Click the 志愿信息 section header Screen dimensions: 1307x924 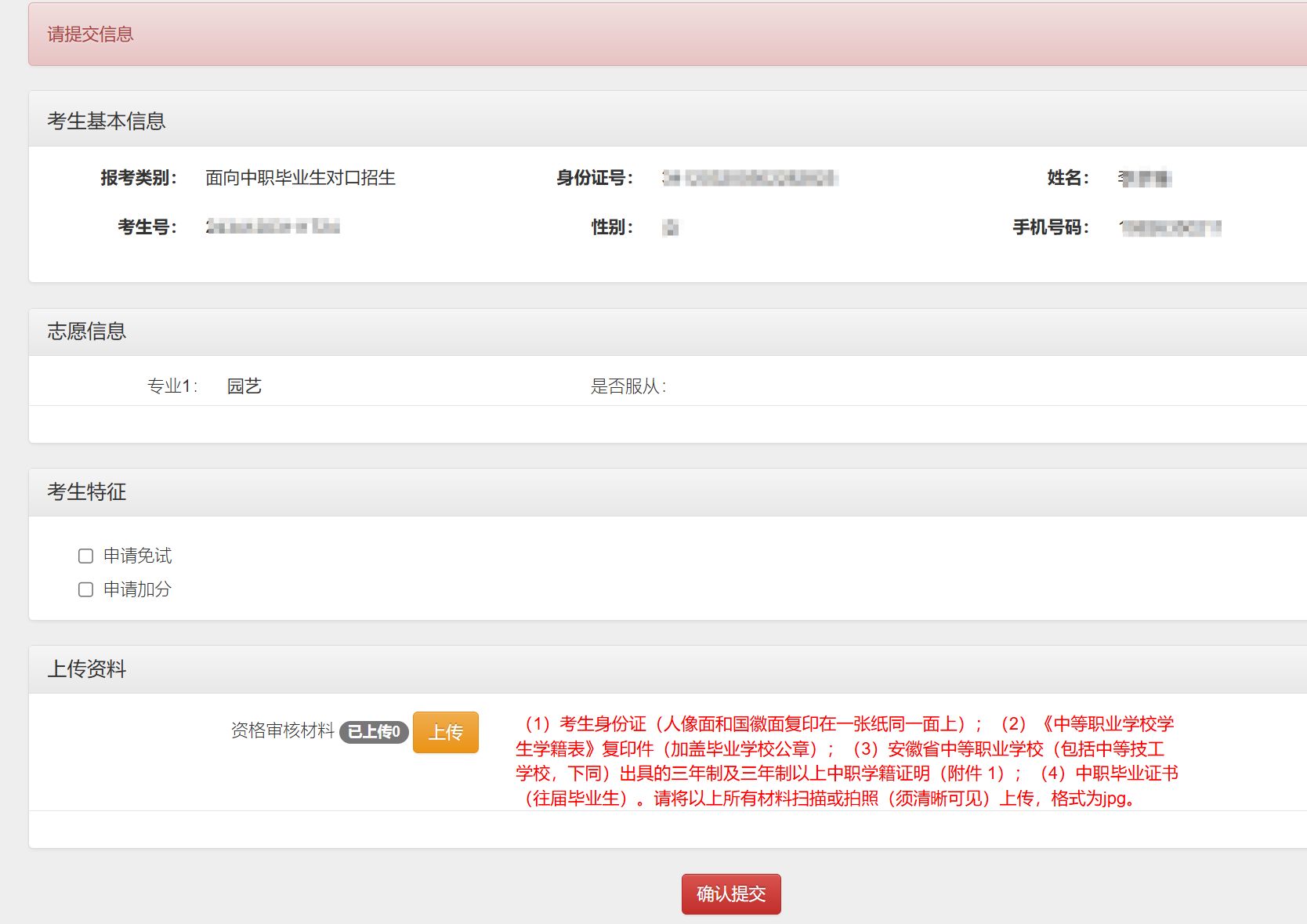click(87, 332)
